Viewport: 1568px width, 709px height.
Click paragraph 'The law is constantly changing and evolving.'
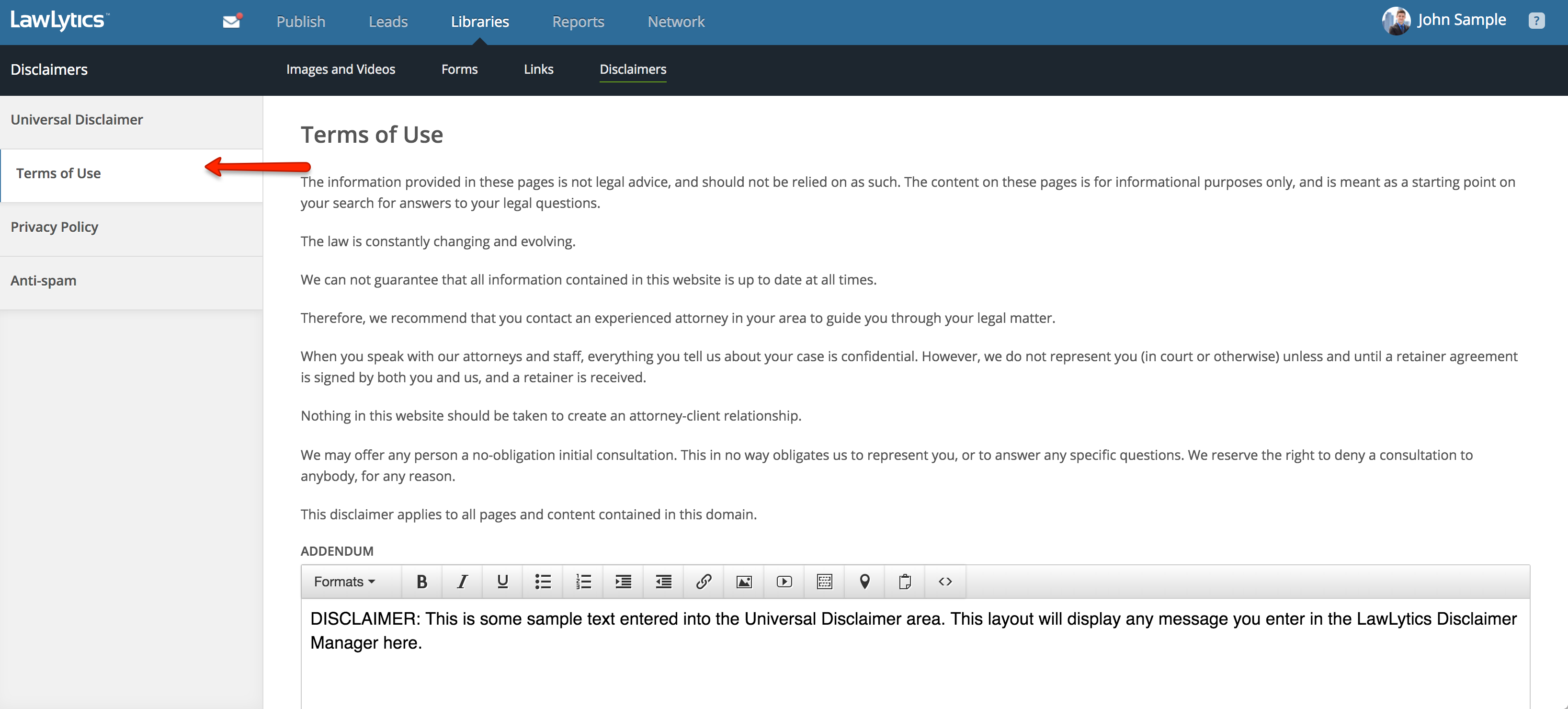pos(438,242)
